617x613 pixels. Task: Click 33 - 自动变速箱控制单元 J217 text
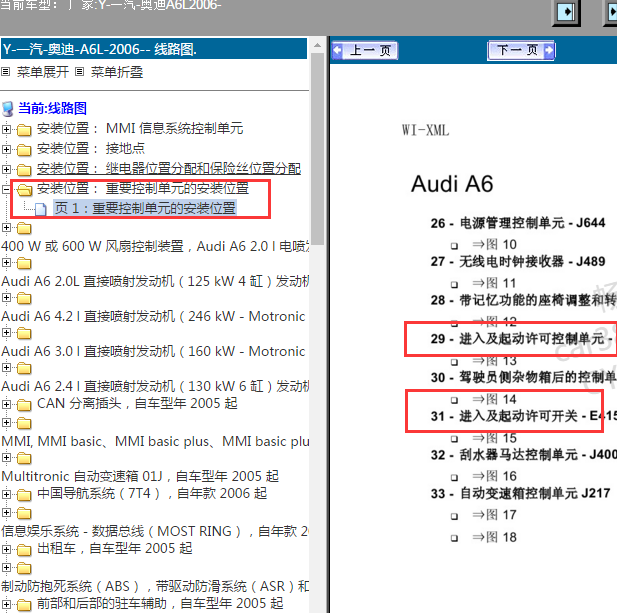(521, 493)
